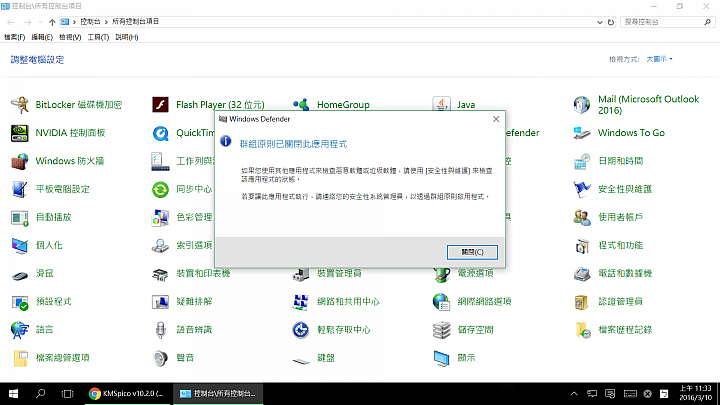The height and width of the screenshot is (405, 720).
Task: Open File Explorer Options (檔案總管選項) icon
Action: pos(20,358)
